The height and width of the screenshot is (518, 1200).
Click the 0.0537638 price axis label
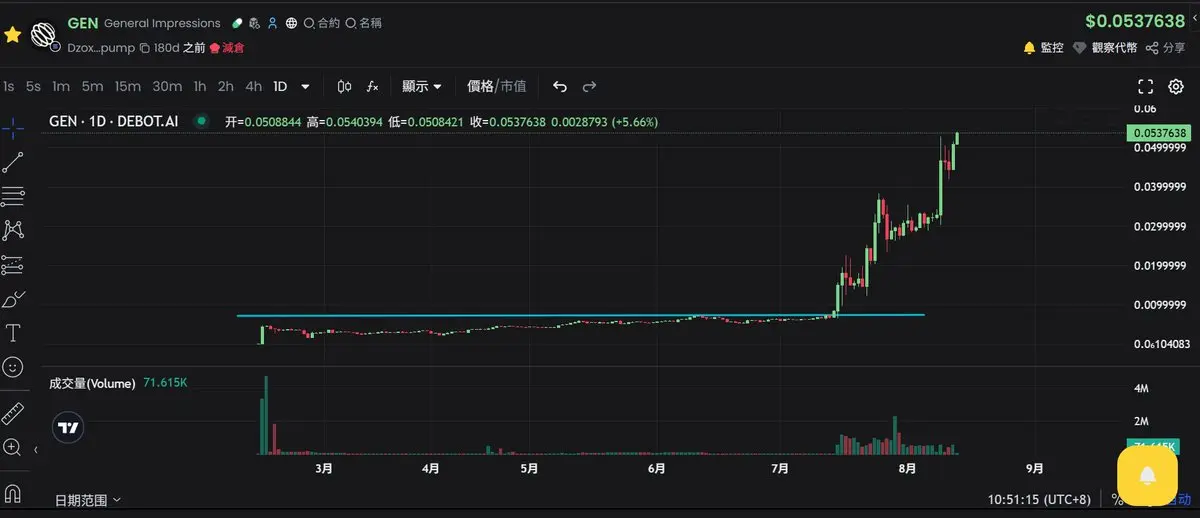[x=1160, y=133]
